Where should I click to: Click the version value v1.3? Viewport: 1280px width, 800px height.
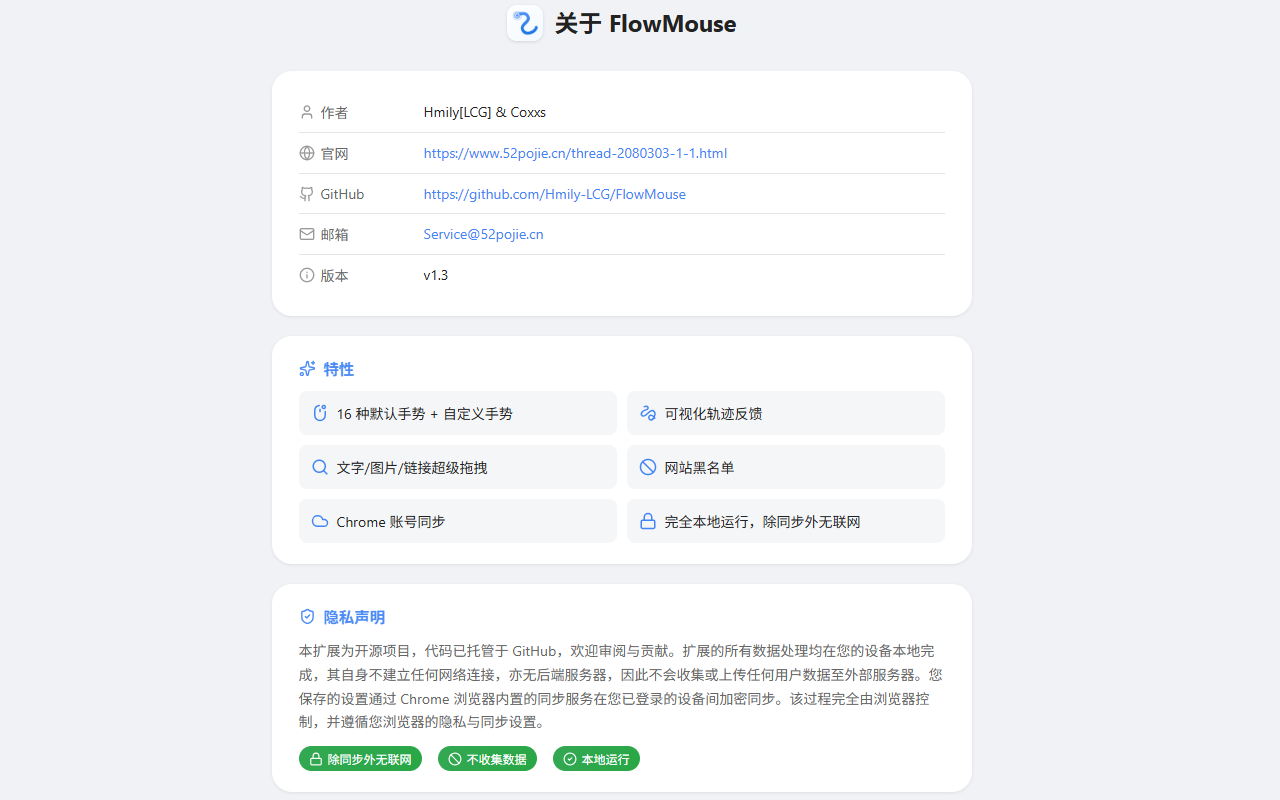tap(436, 275)
